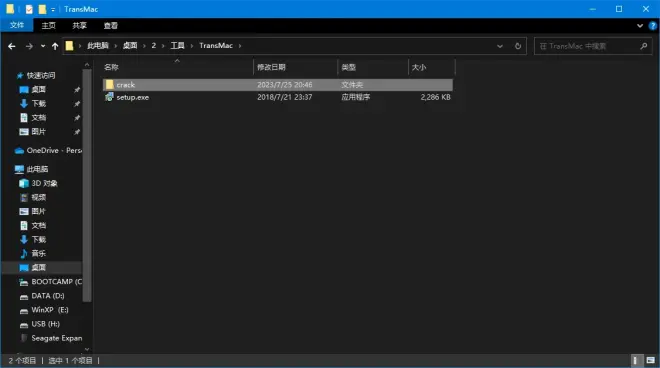Viewport: 660px width, 368px height.
Task: Click the navigation pane scrollbar
Action: 87,185
